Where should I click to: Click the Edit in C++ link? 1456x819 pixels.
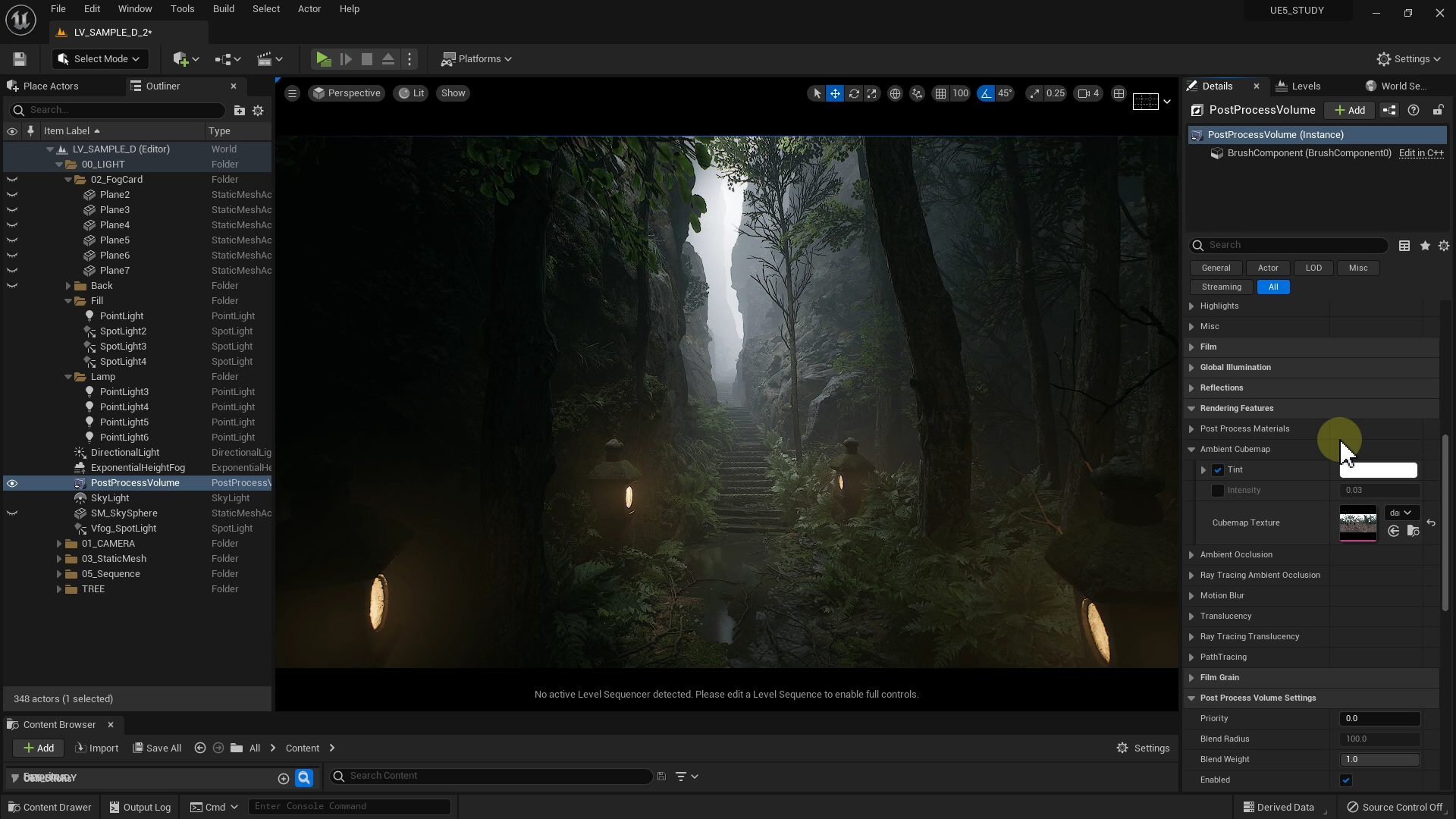pos(1420,153)
